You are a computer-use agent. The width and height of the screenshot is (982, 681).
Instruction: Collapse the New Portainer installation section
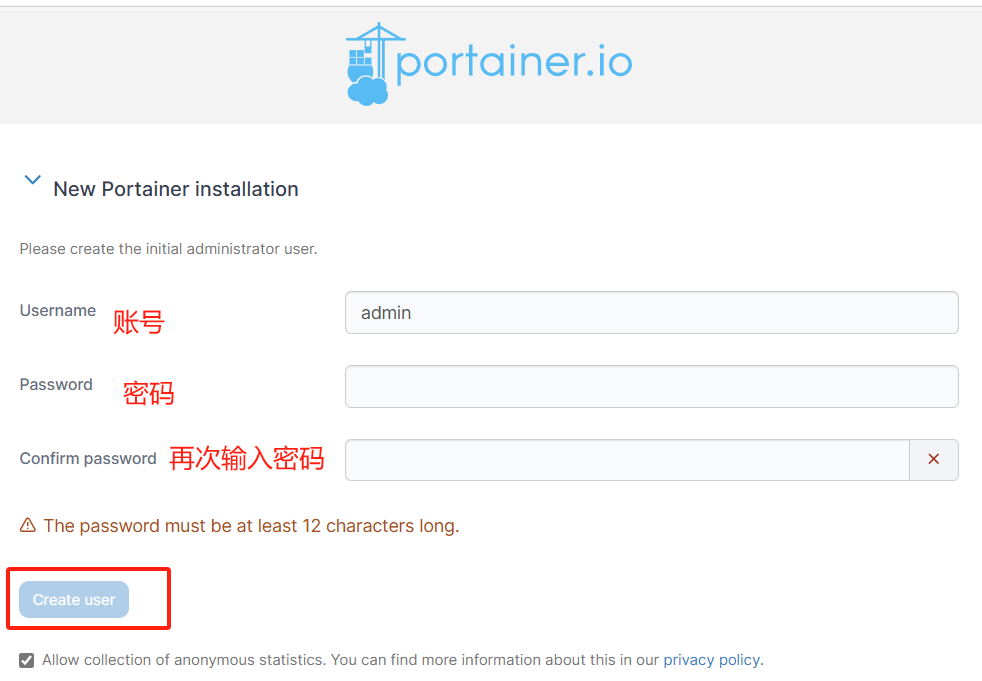click(33, 180)
